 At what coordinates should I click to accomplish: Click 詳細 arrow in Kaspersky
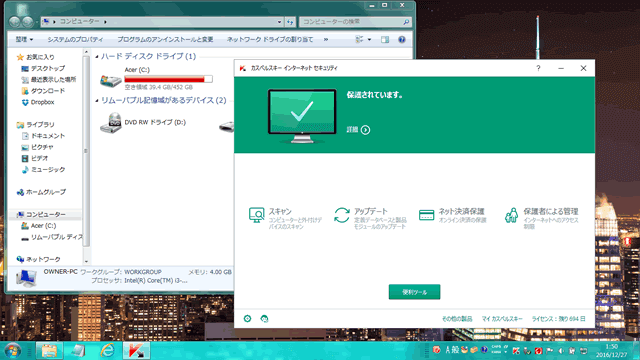(x=365, y=130)
